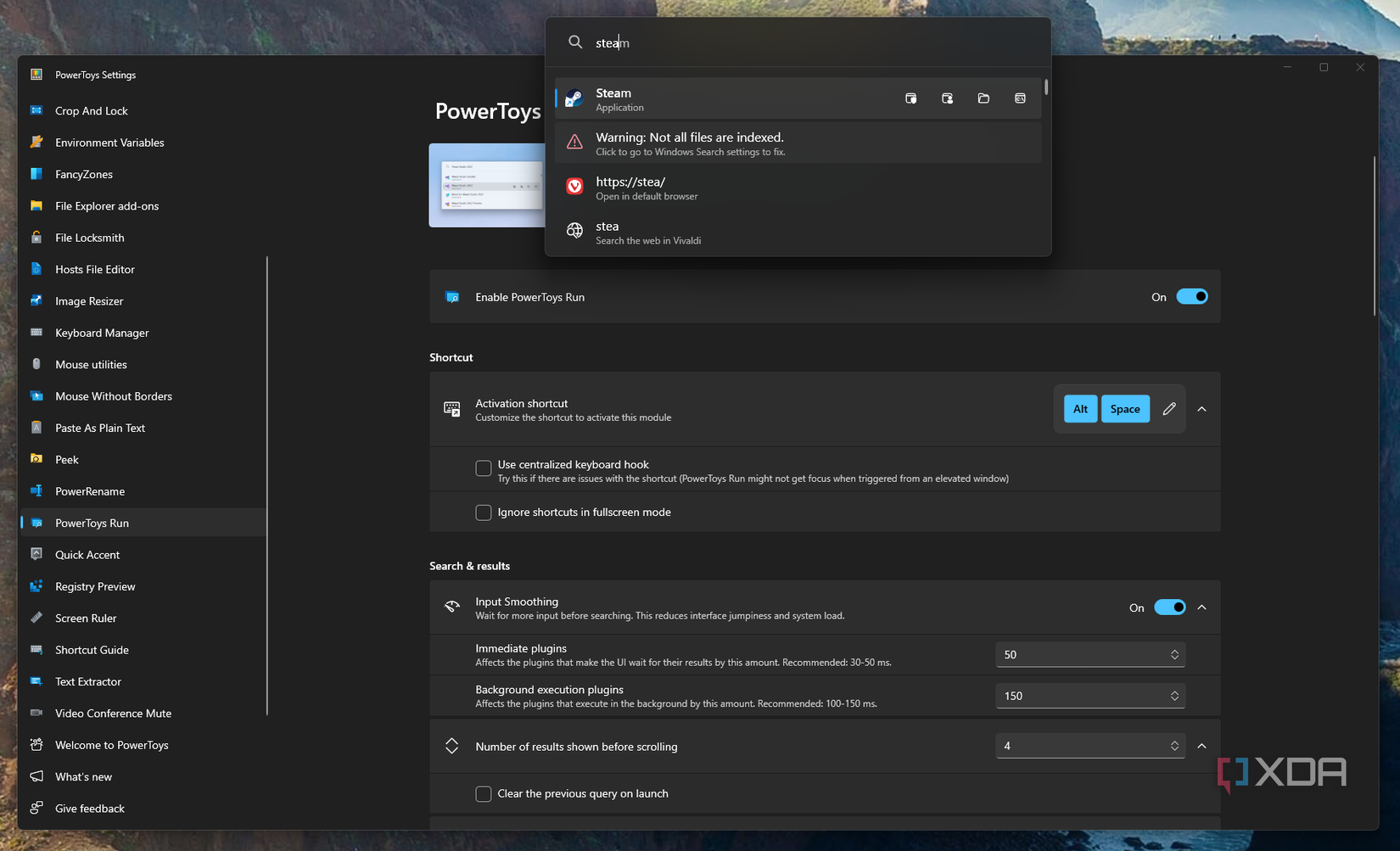Check Ignore shortcuts in fullscreen mode
This screenshot has width=1400, height=851.
484,512
